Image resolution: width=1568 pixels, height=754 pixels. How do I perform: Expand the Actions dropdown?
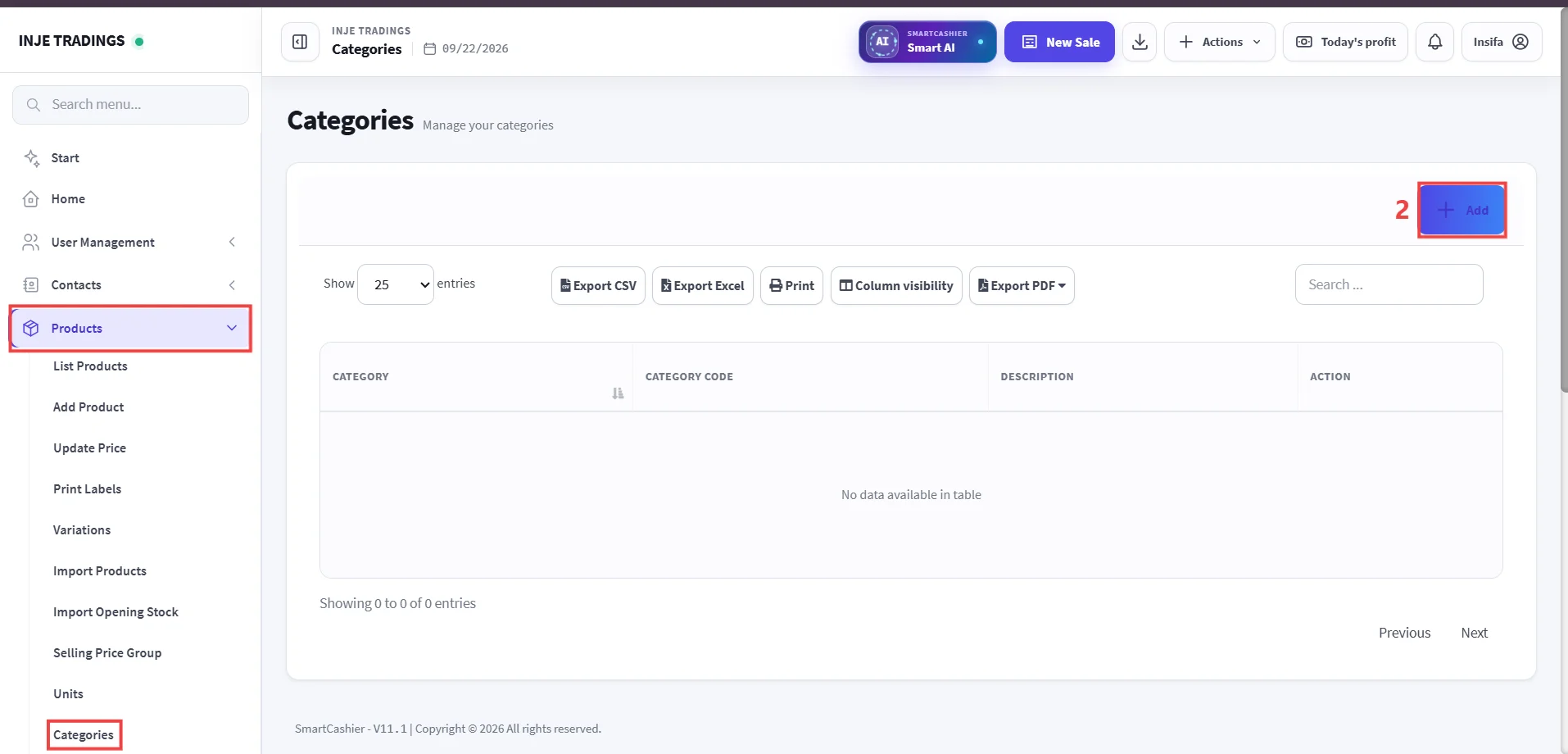coord(1219,42)
